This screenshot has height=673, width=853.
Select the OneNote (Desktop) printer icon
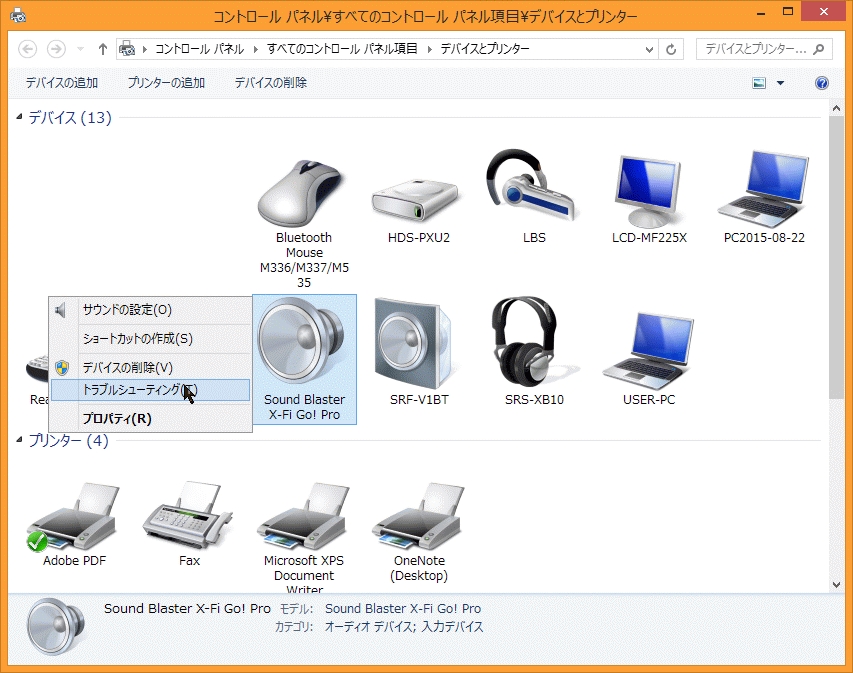(418, 517)
